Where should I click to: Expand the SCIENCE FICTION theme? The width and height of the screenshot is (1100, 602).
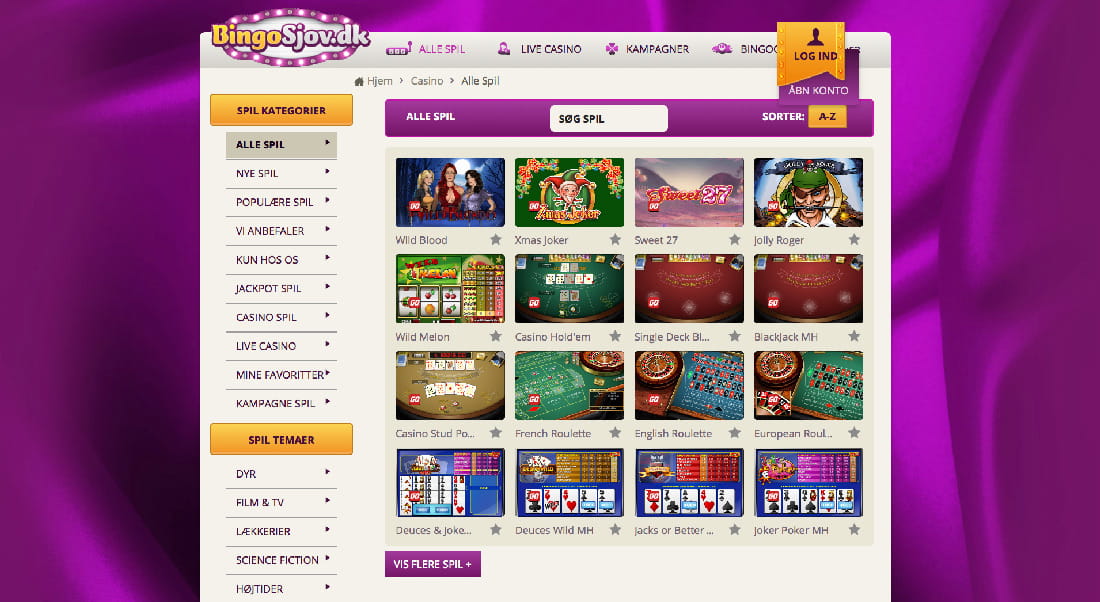281,560
